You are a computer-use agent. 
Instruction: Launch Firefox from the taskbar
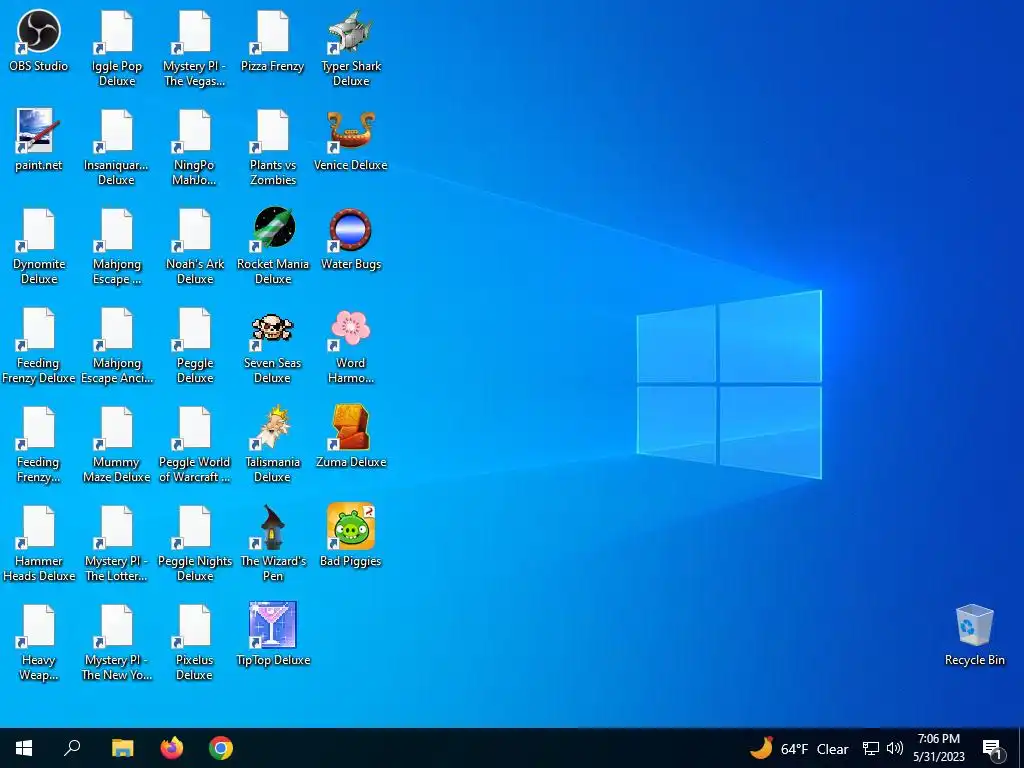[x=172, y=748]
